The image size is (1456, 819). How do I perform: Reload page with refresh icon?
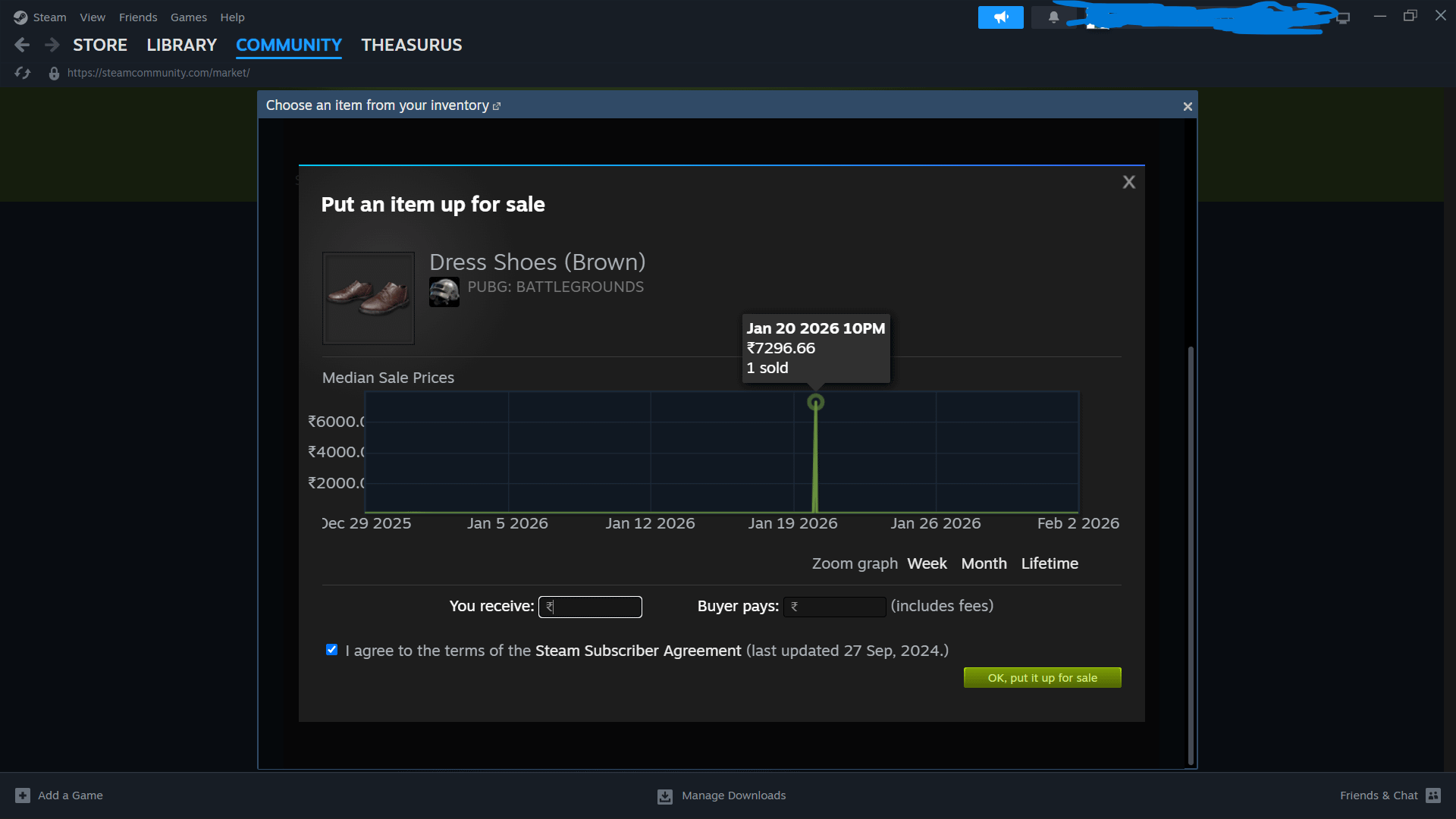point(23,73)
